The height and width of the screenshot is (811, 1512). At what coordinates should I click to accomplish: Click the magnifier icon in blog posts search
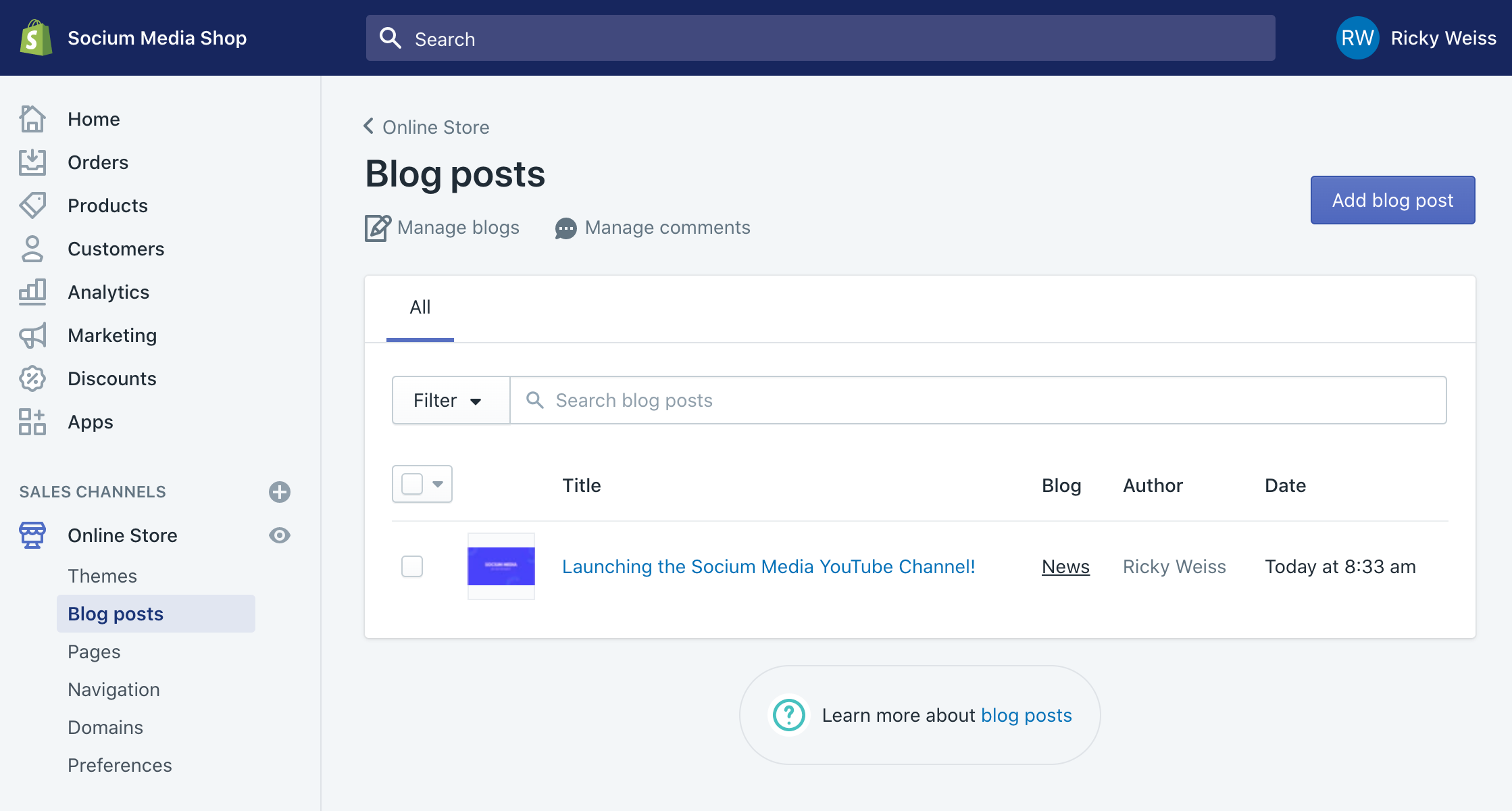pos(534,400)
